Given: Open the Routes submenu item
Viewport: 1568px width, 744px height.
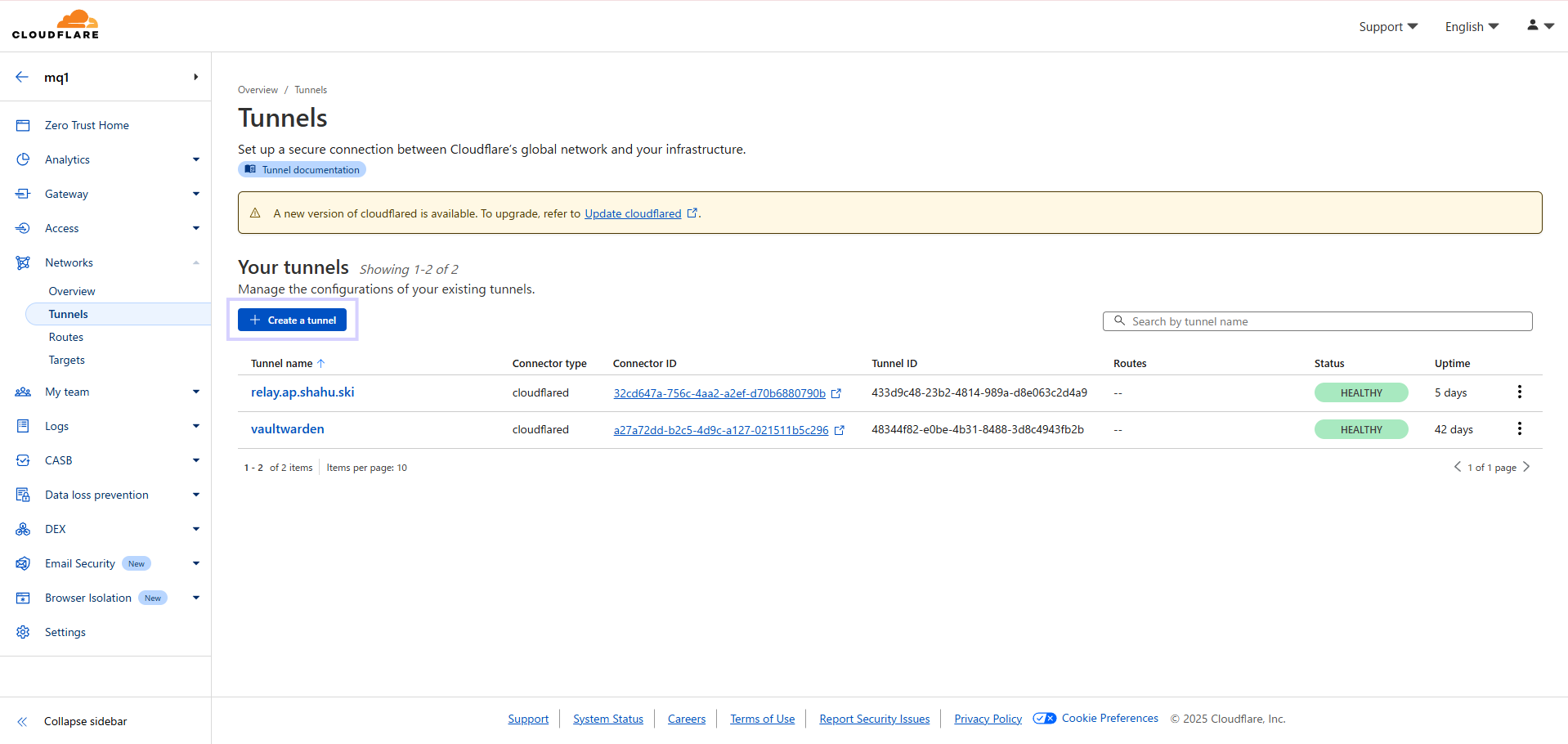Looking at the screenshot, I should coord(66,337).
